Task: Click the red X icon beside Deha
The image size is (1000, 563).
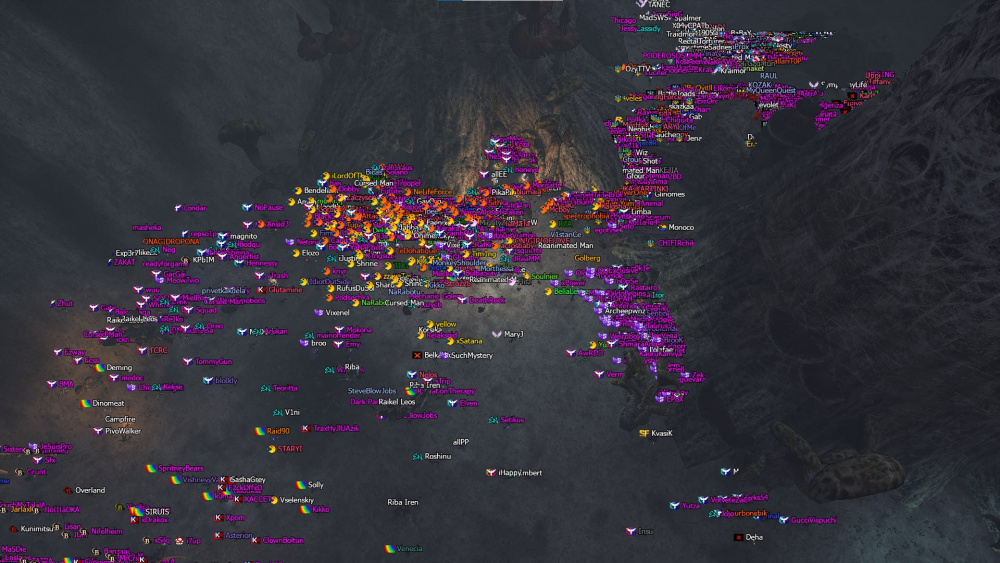Action: (x=738, y=537)
